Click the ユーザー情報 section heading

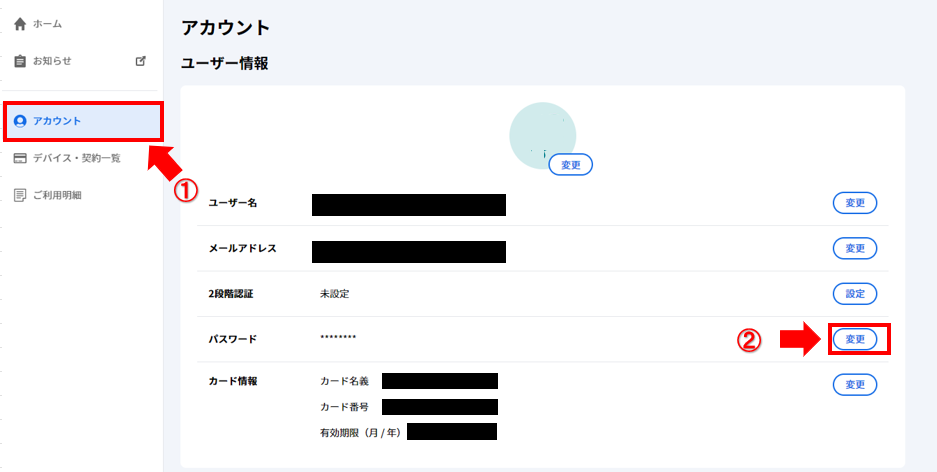(225, 63)
